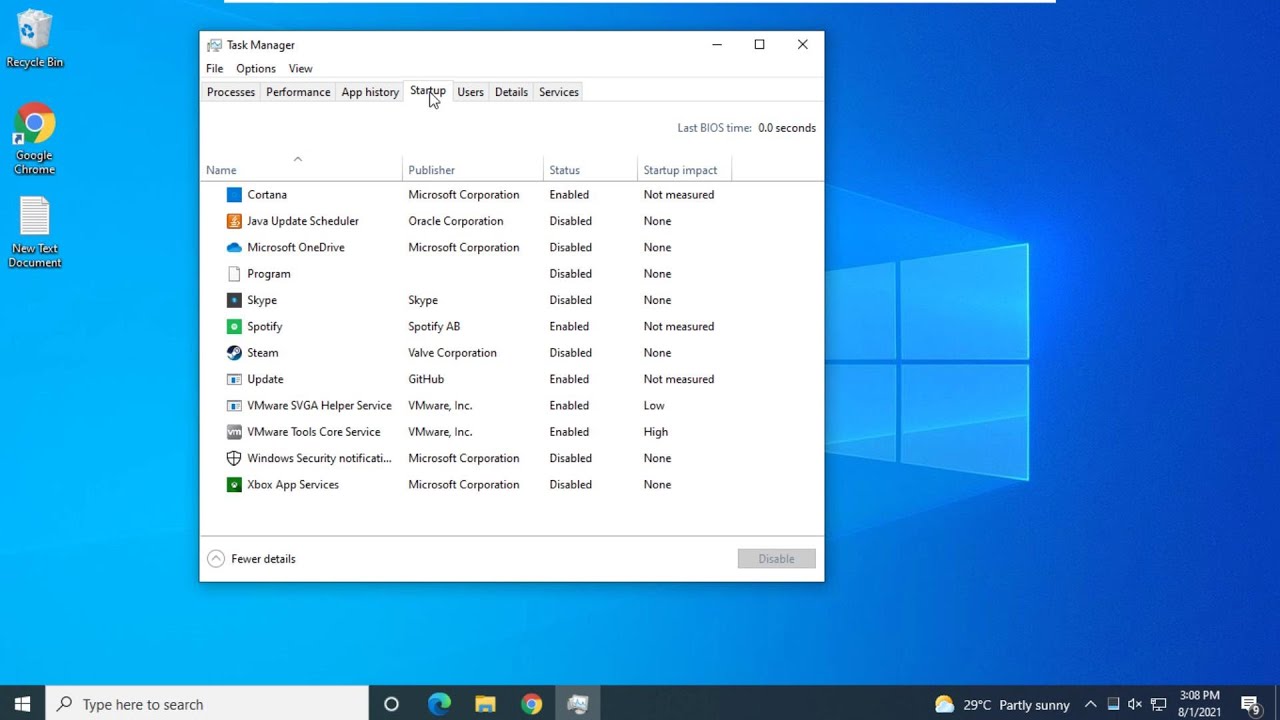Select the Java Update Scheduler row name
The width and height of the screenshot is (1280, 720).
coord(303,221)
